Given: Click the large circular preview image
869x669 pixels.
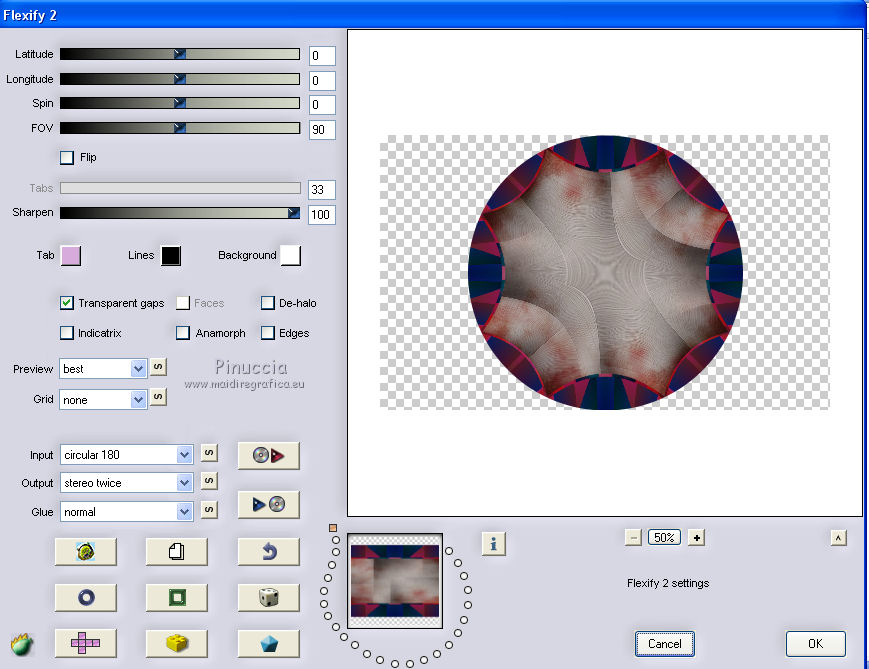Looking at the screenshot, I should [x=605, y=272].
